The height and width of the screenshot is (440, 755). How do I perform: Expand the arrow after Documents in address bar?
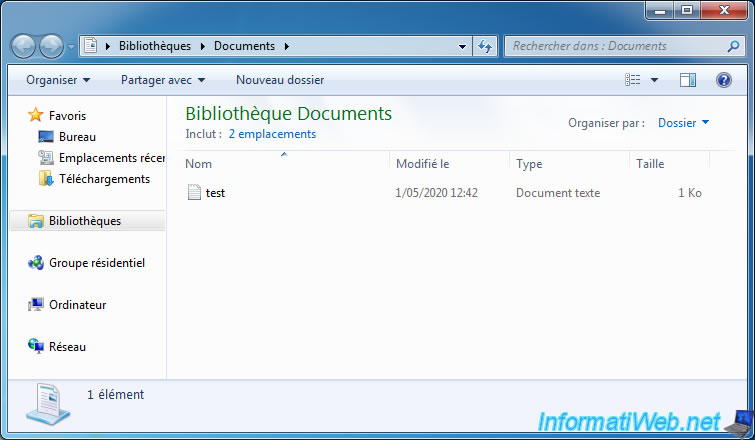[287, 46]
